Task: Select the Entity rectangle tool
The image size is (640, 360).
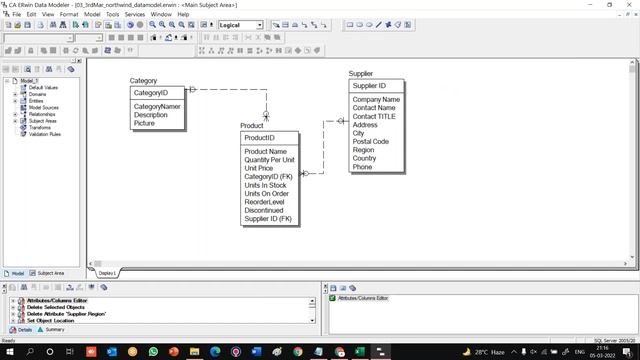Action: tap(285, 25)
